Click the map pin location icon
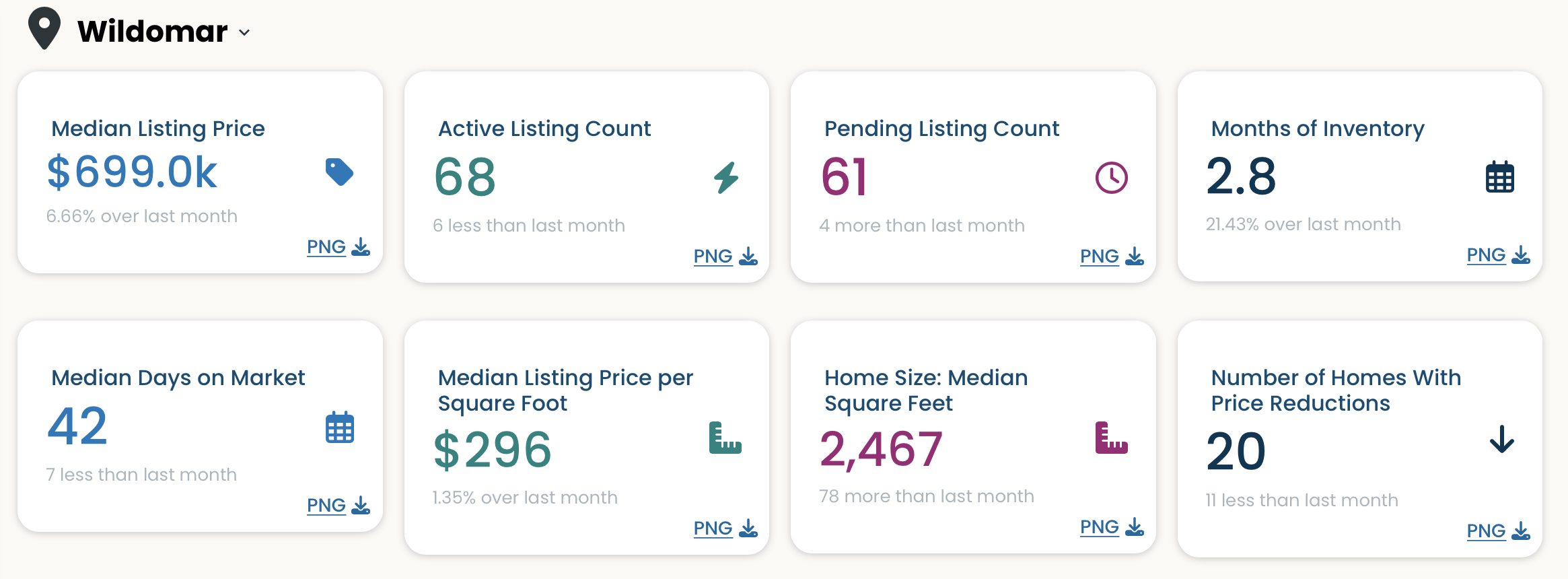 [44, 28]
